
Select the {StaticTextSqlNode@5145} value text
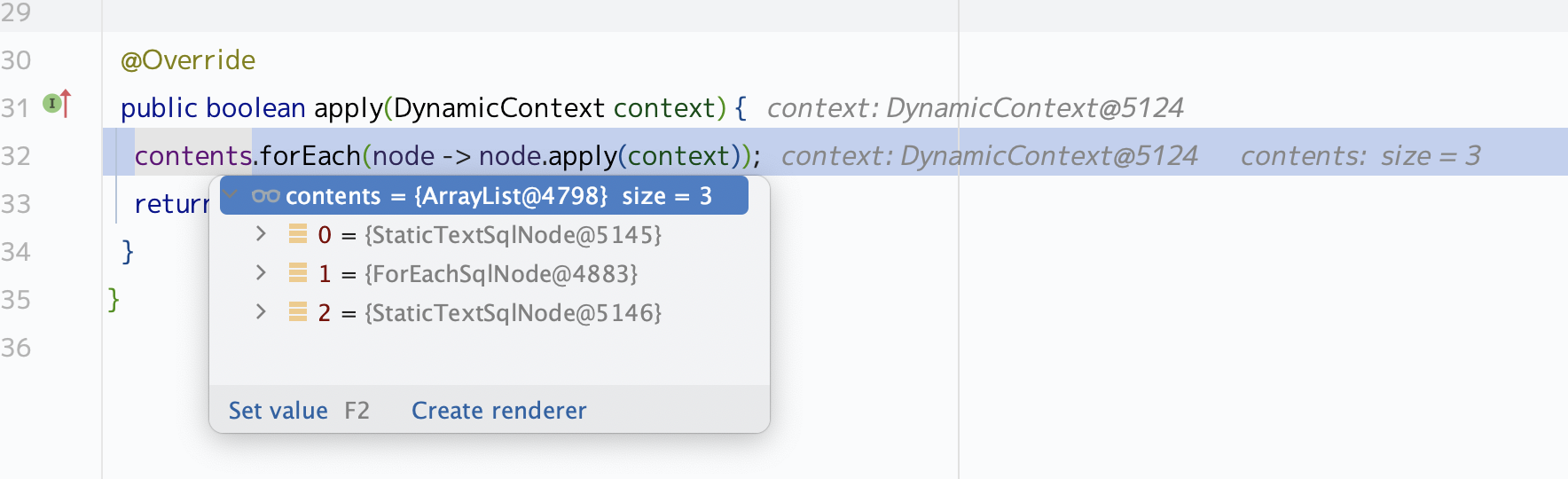point(513,235)
